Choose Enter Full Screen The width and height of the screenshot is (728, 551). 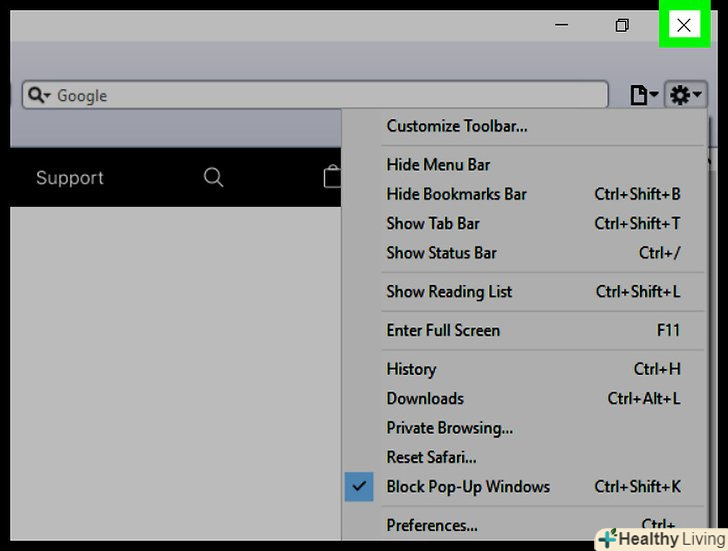click(443, 330)
